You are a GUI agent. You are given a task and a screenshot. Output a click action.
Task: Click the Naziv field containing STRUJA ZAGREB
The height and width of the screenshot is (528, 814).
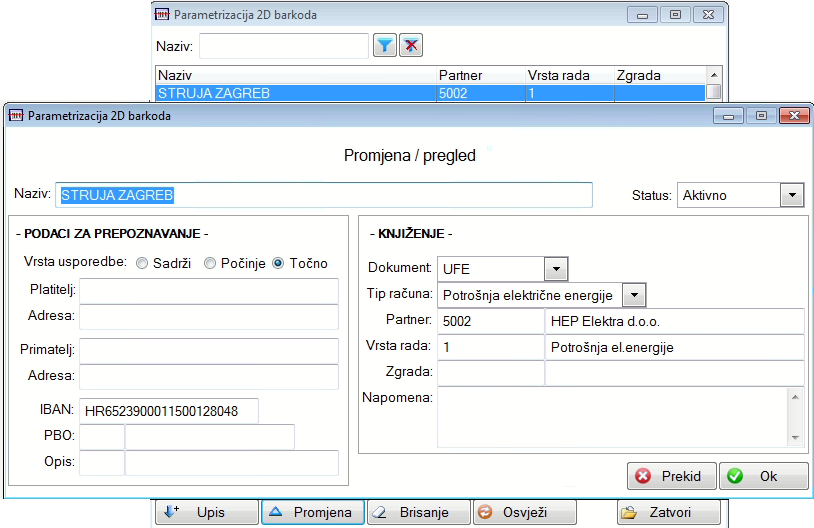(x=324, y=195)
